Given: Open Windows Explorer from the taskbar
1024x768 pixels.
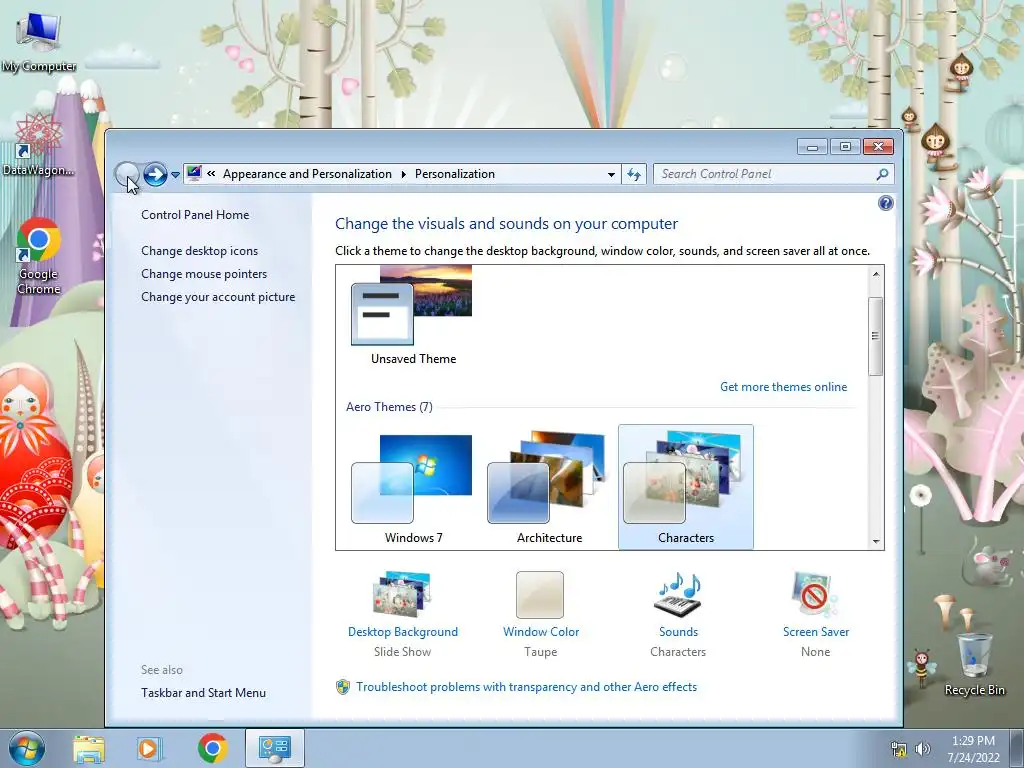Looking at the screenshot, I should pyautogui.click(x=89, y=748).
